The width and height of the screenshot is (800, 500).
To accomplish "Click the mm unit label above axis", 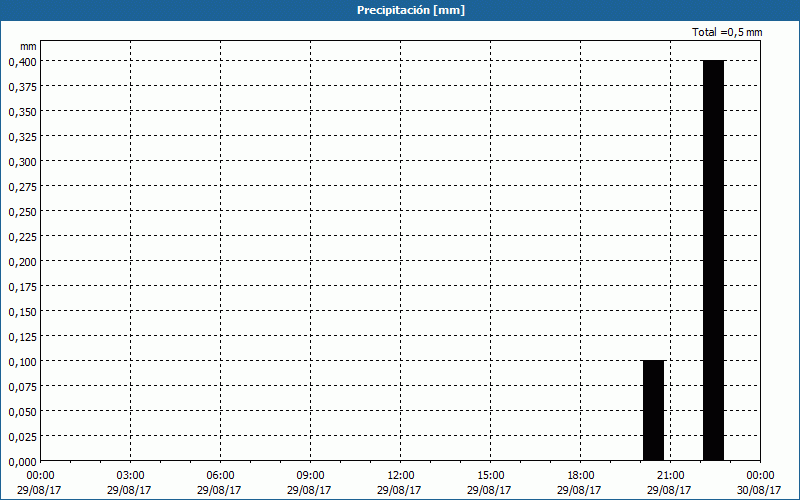I will tap(28, 46).
